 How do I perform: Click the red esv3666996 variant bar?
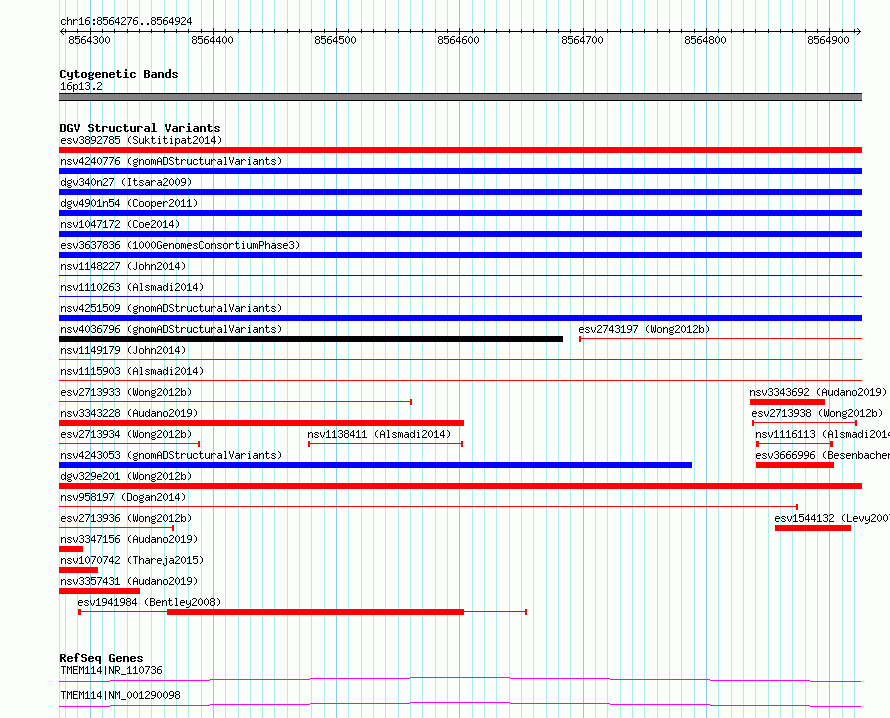pyautogui.click(x=795, y=465)
